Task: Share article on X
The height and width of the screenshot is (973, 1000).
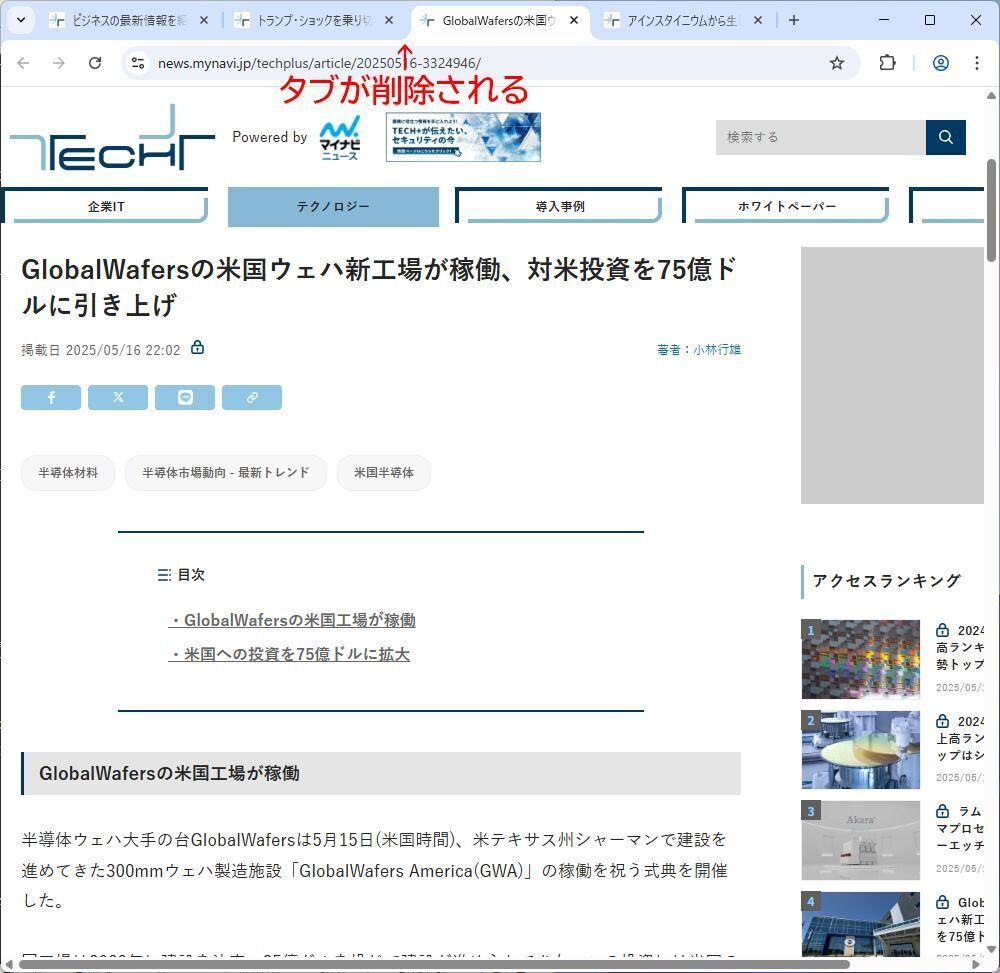Action: click(x=118, y=397)
